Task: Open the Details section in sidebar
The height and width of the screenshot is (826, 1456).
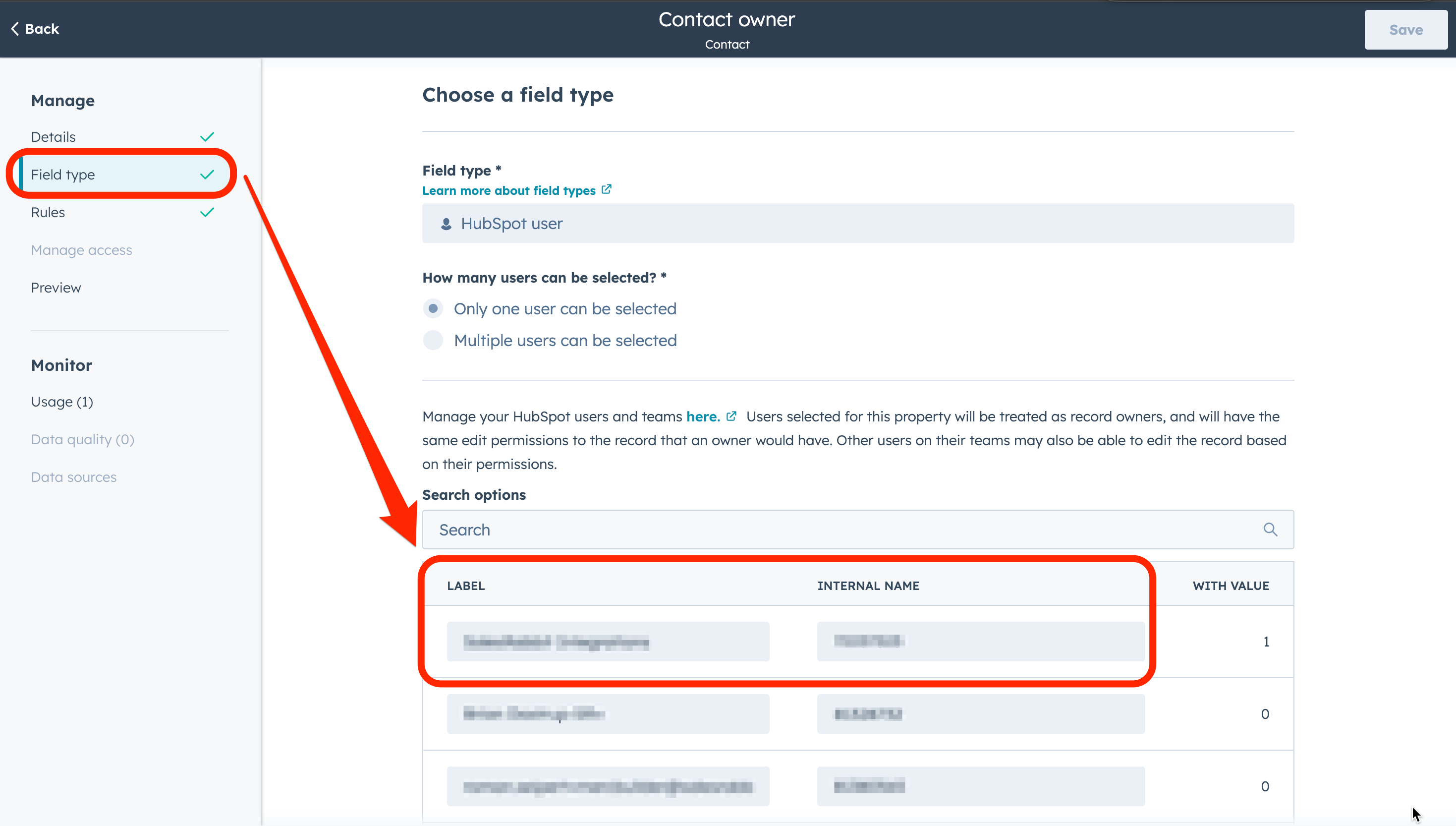Action: pyautogui.click(x=54, y=137)
